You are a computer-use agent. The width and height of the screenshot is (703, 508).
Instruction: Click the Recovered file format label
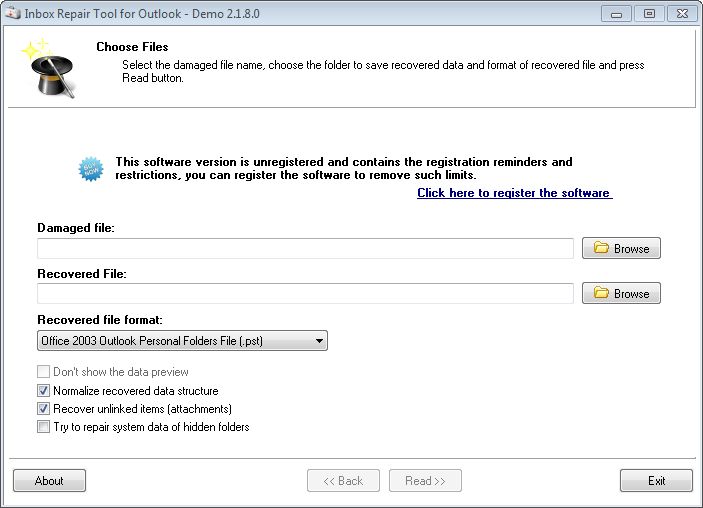pyautogui.click(x=100, y=320)
